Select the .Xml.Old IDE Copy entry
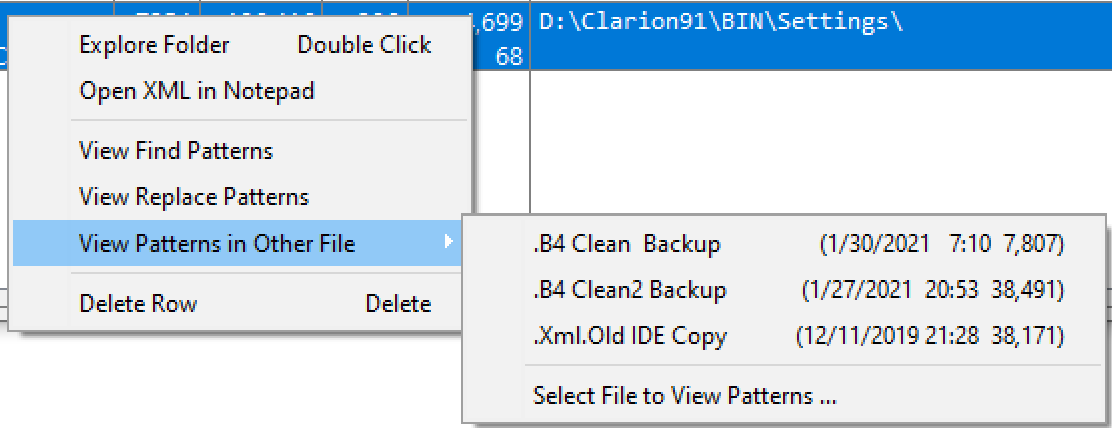 coord(630,336)
